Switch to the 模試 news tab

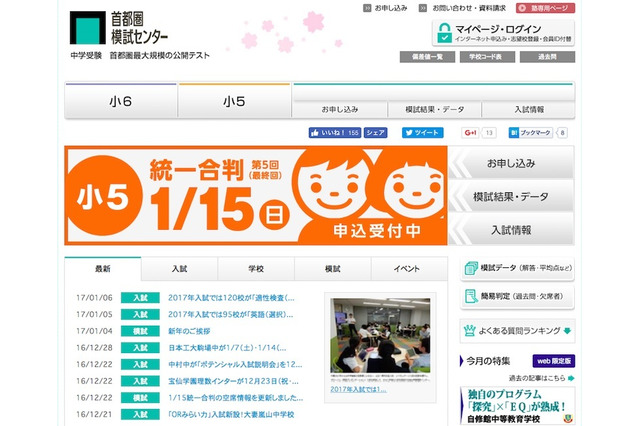click(333, 268)
